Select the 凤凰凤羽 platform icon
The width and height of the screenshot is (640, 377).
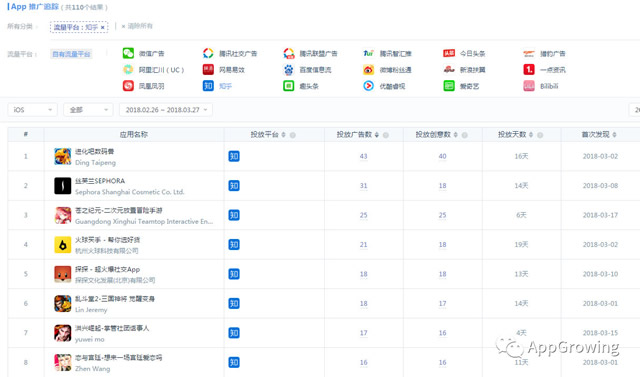pyautogui.click(x=128, y=86)
